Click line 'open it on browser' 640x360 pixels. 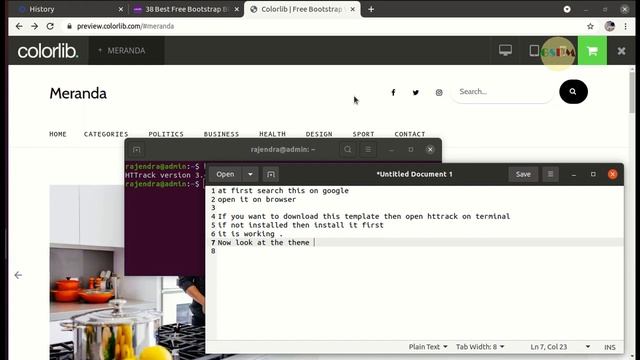257,199
